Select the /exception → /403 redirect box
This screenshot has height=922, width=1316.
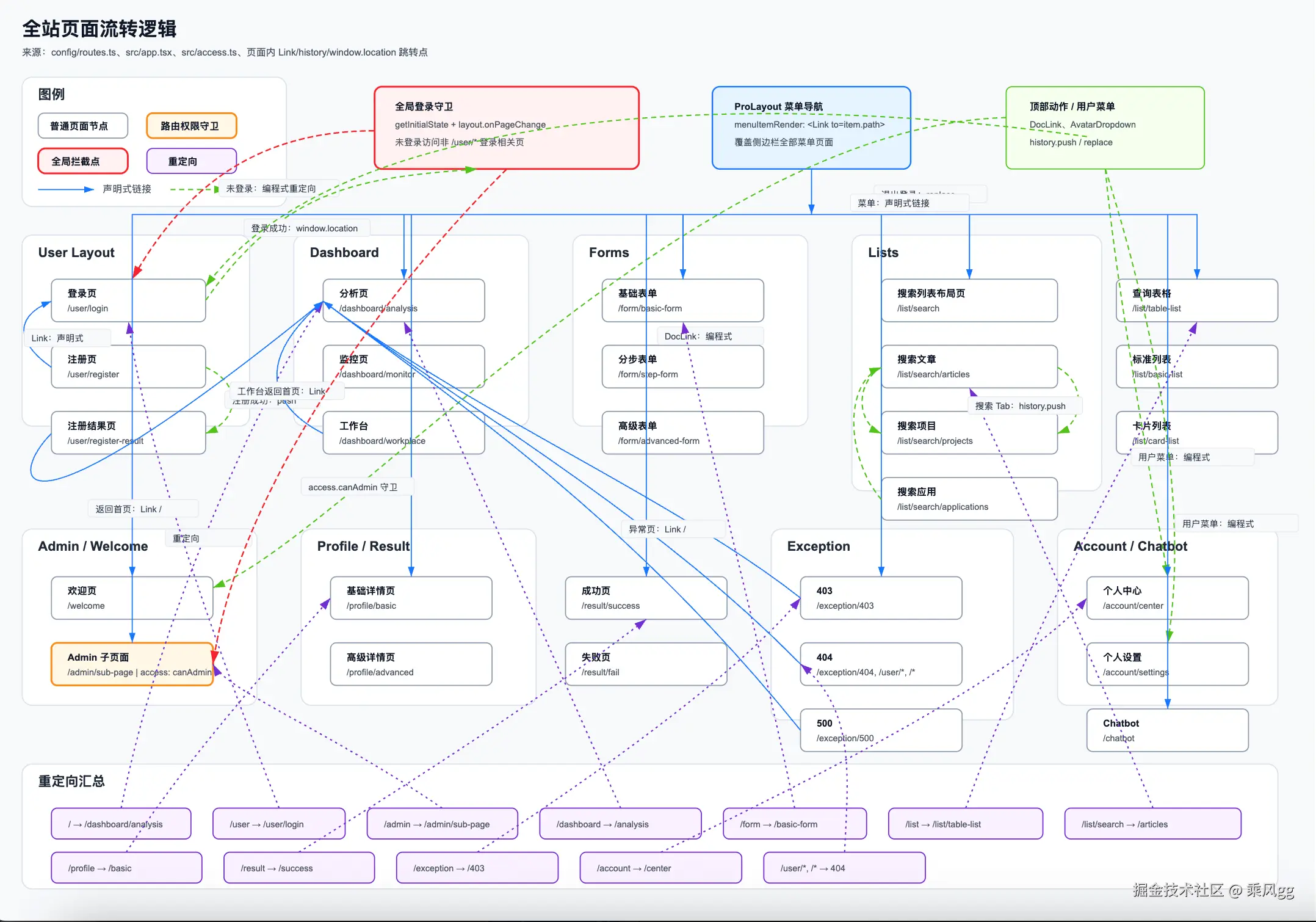coord(477,868)
